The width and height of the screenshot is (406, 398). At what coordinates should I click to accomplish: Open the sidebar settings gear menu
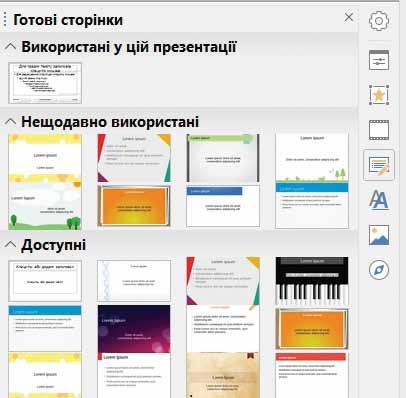pos(379,21)
